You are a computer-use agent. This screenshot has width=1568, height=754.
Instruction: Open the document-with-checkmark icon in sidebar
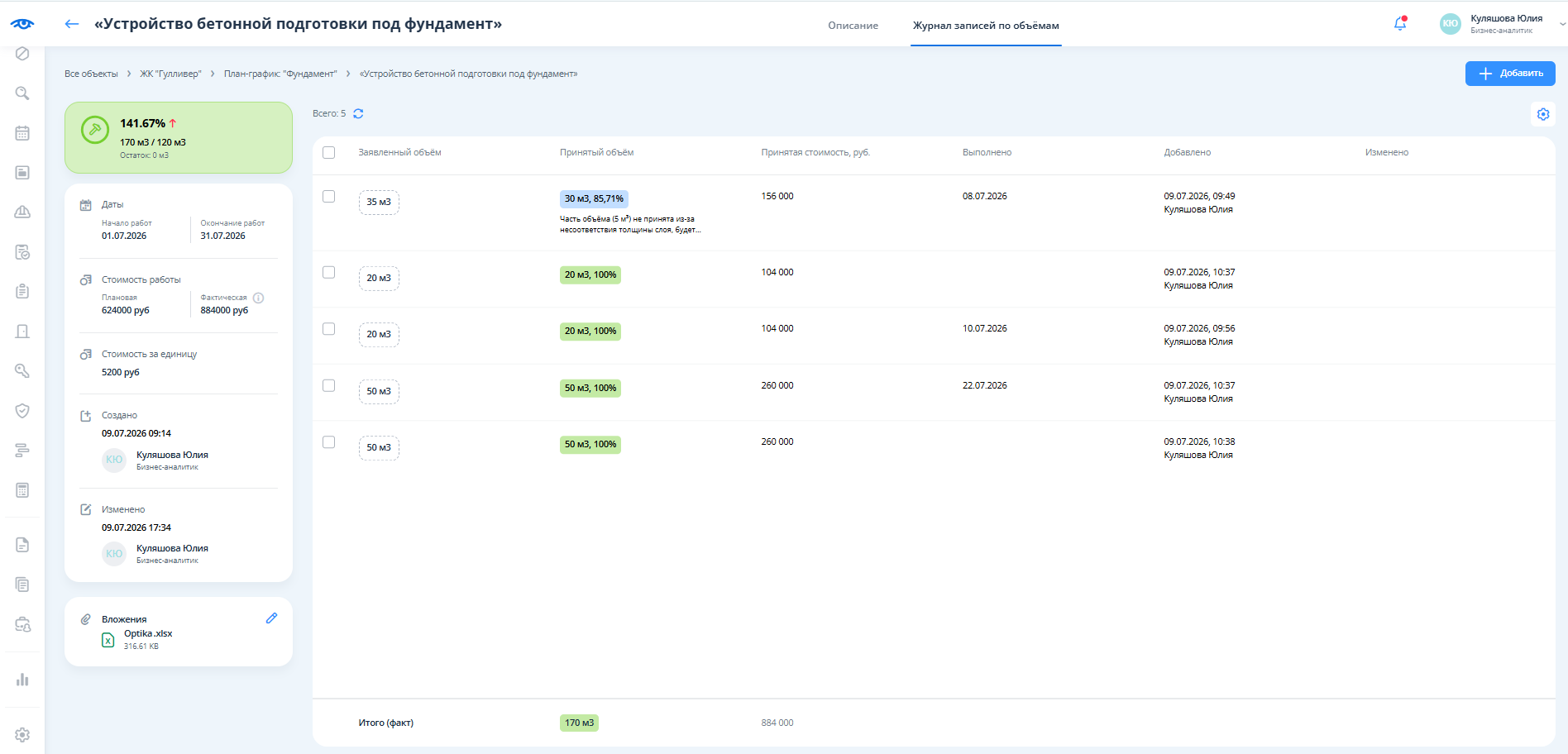(x=22, y=252)
